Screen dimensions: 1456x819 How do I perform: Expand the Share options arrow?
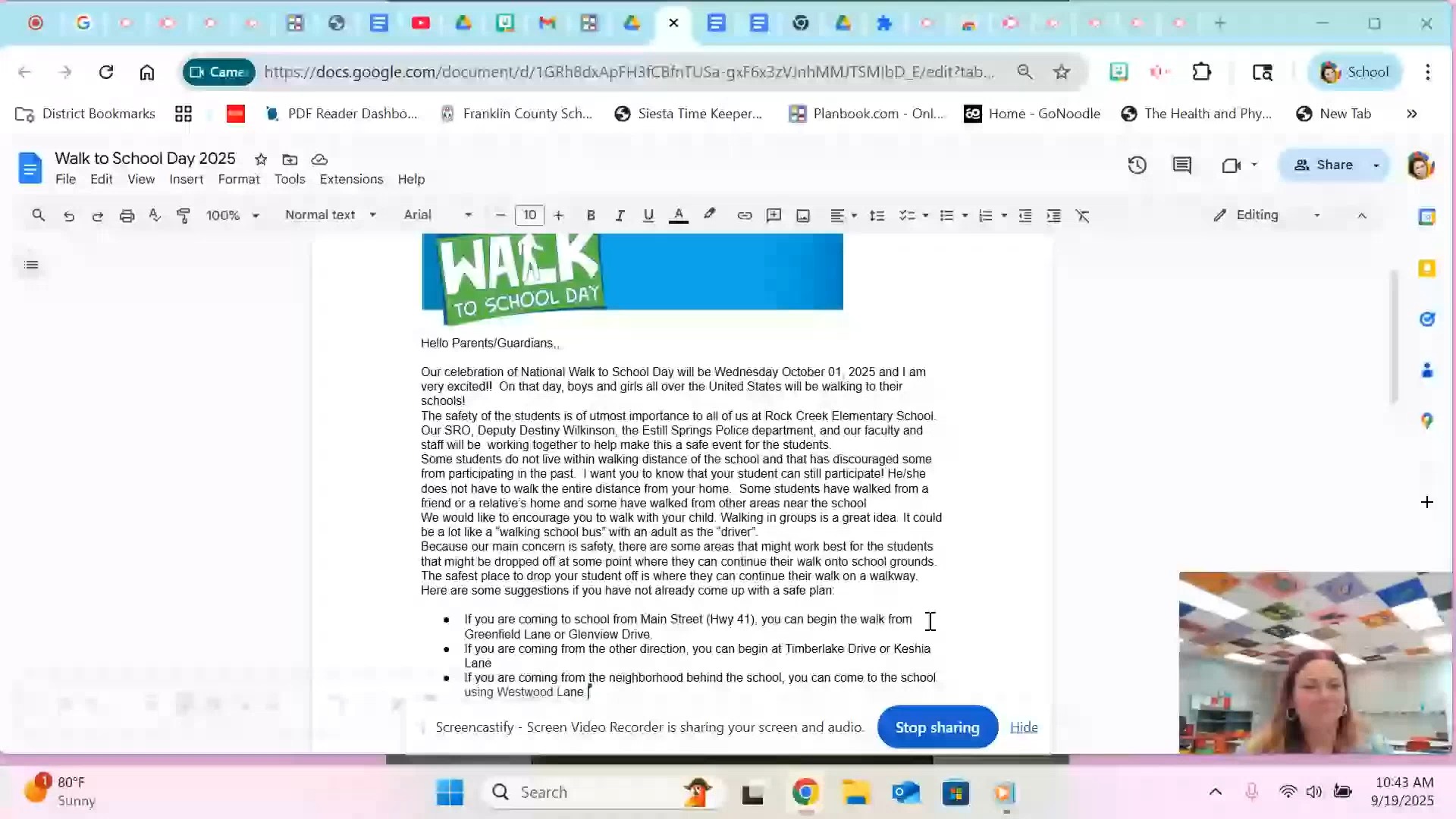1376,165
